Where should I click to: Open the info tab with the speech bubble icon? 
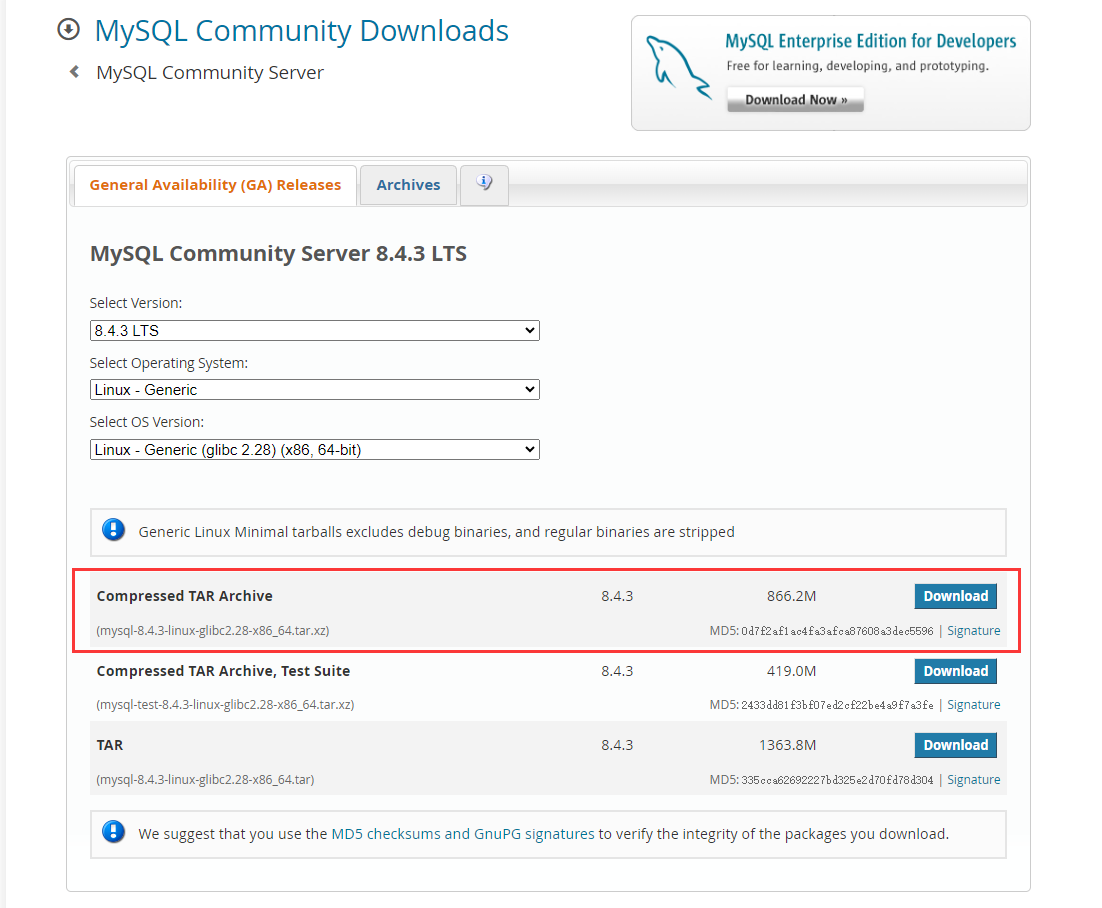point(484,185)
